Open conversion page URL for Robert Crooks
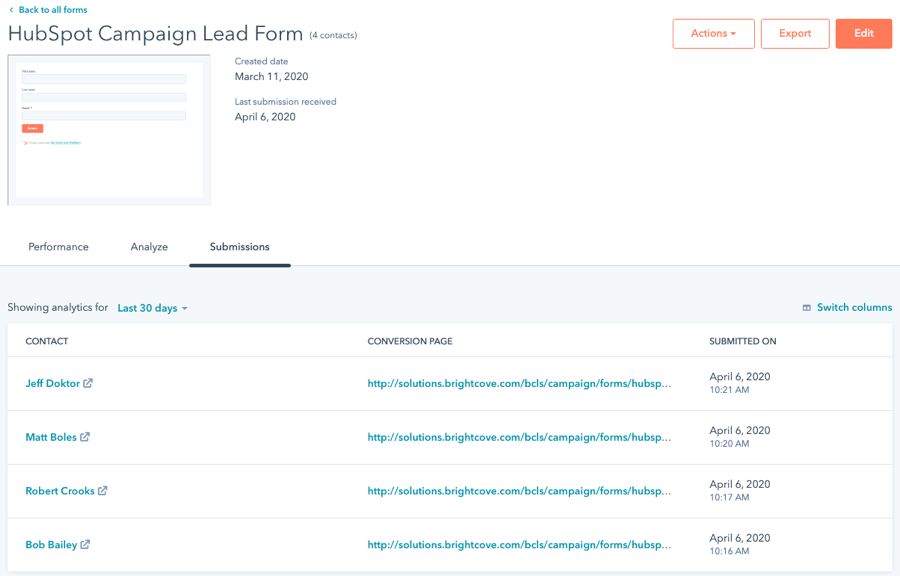Image resolution: width=900 pixels, height=576 pixels. 519,491
